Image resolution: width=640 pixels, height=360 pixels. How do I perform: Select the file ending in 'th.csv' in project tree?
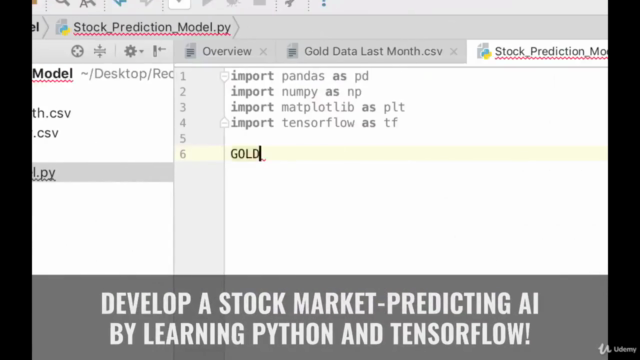pos(51,113)
